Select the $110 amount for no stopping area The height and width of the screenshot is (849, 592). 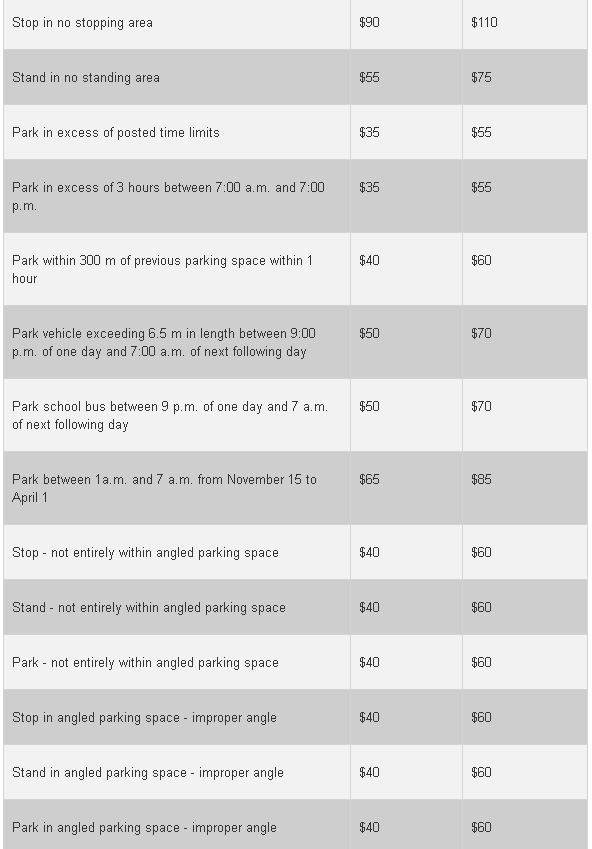(x=484, y=23)
